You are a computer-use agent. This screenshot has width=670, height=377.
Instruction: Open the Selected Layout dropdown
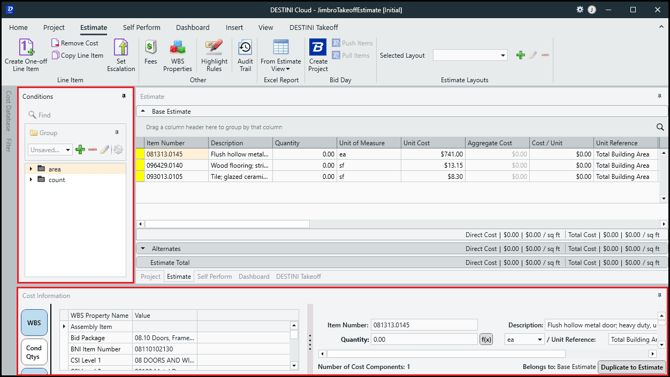(502, 56)
